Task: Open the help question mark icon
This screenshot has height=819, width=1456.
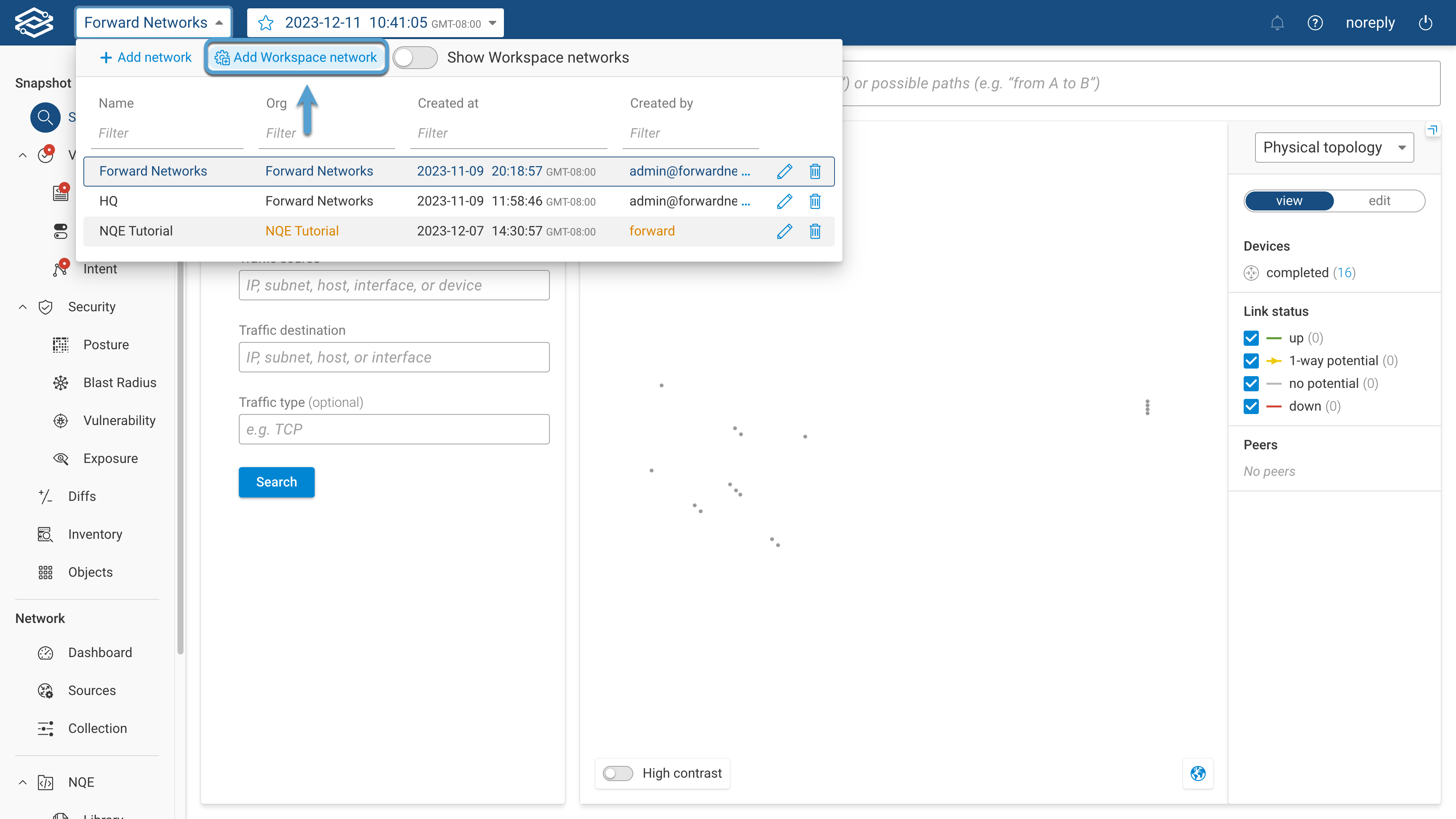Action: tap(1315, 23)
